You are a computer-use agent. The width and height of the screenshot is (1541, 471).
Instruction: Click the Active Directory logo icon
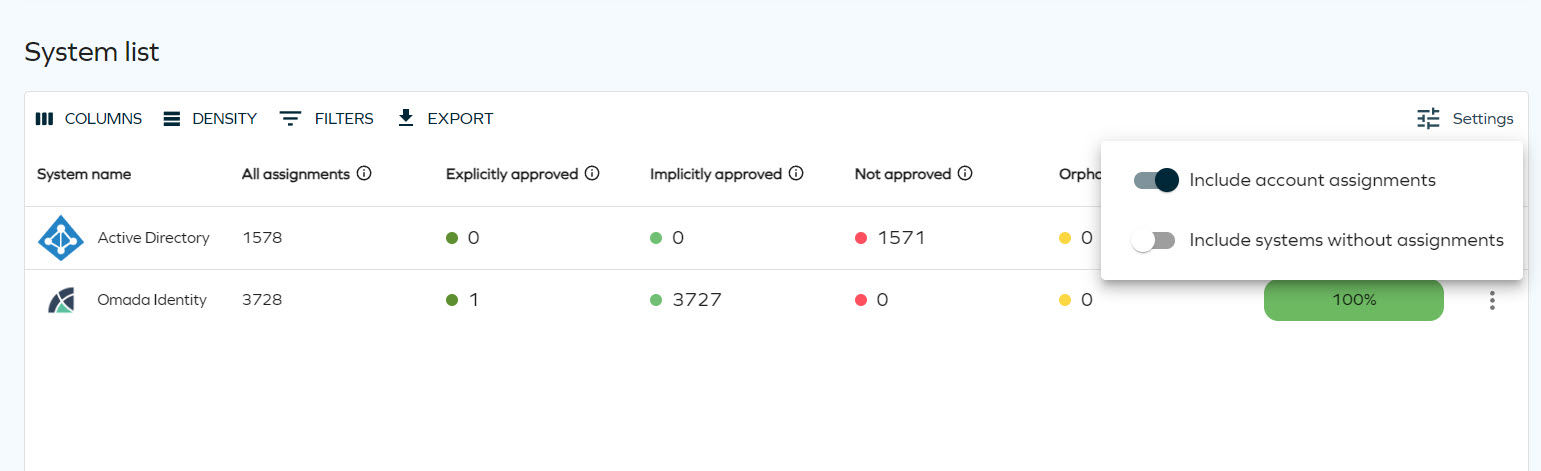[61, 238]
